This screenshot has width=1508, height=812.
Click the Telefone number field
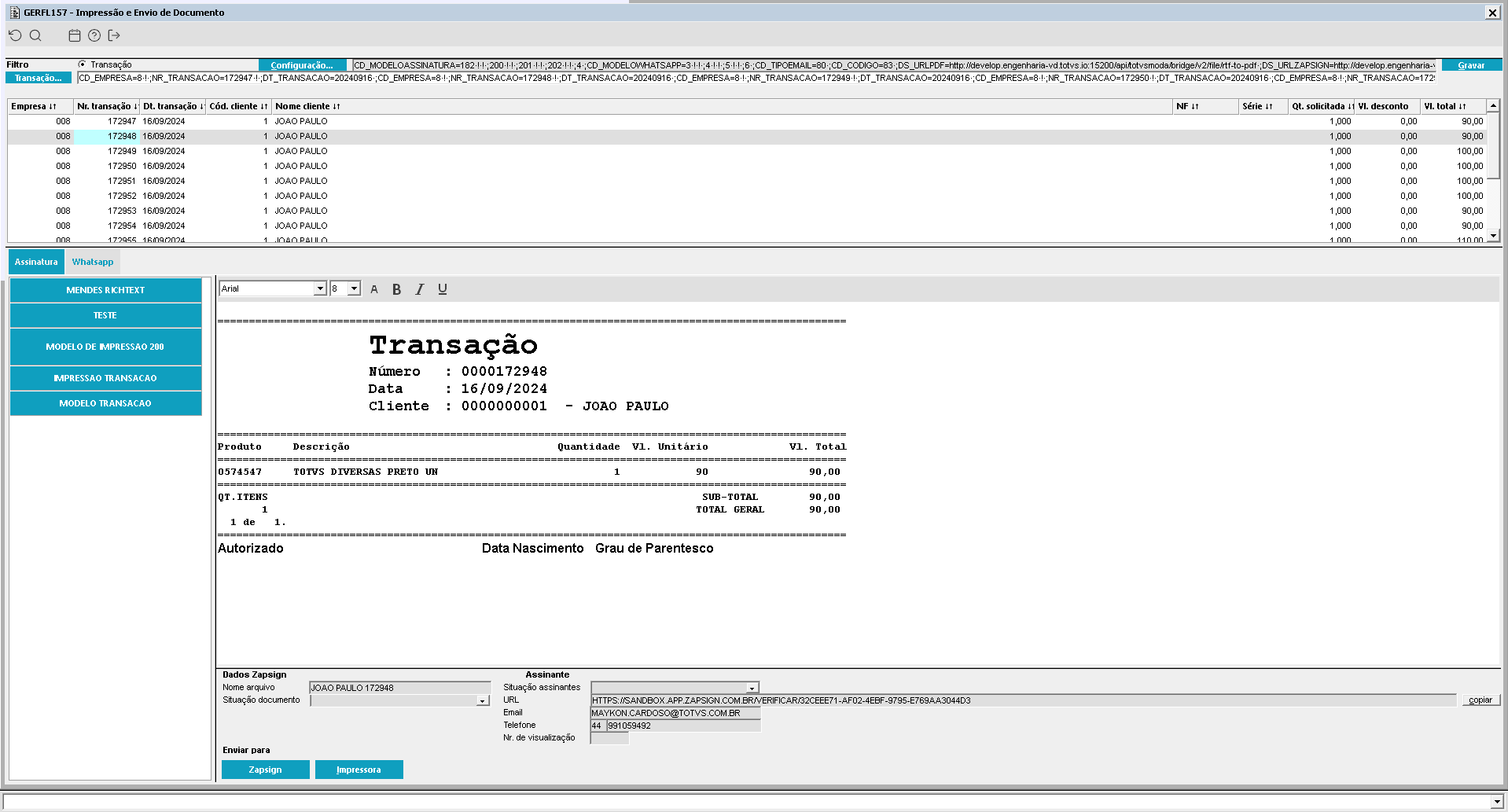pyautogui.click(x=683, y=726)
